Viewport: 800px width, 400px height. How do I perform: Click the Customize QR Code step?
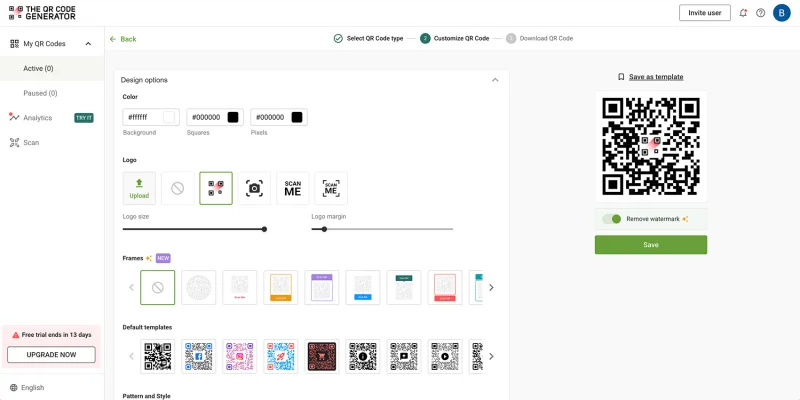[x=455, y=38]
